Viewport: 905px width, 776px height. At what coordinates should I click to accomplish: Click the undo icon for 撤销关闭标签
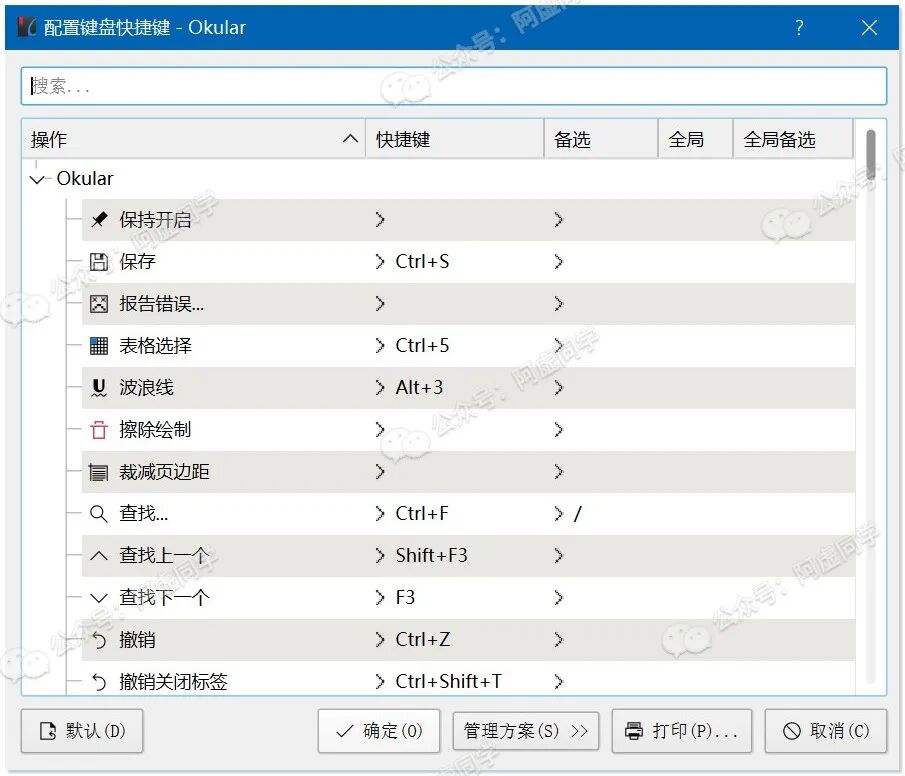99,682
